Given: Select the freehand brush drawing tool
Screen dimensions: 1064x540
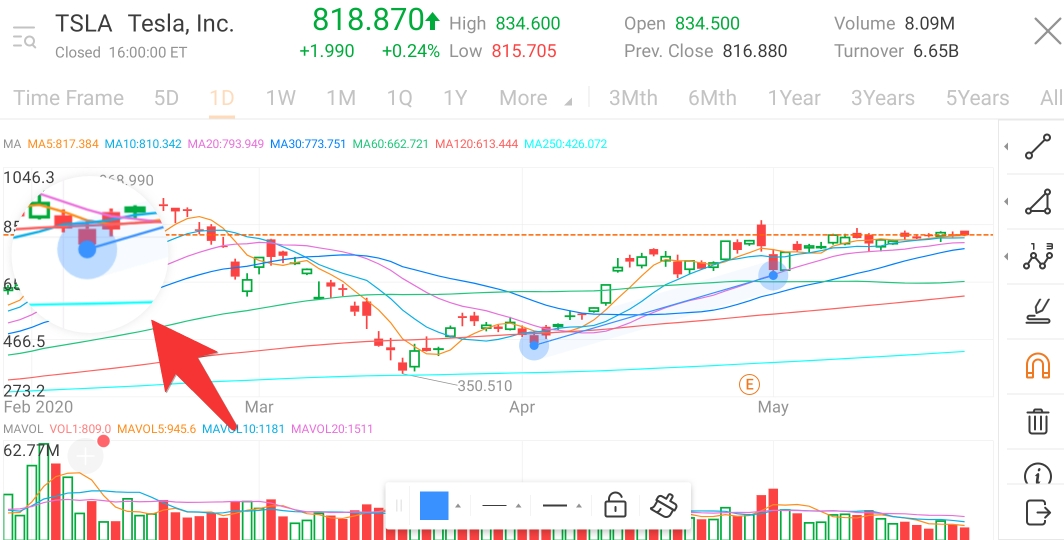Looking at the screenshot, I should [1038, 311].
